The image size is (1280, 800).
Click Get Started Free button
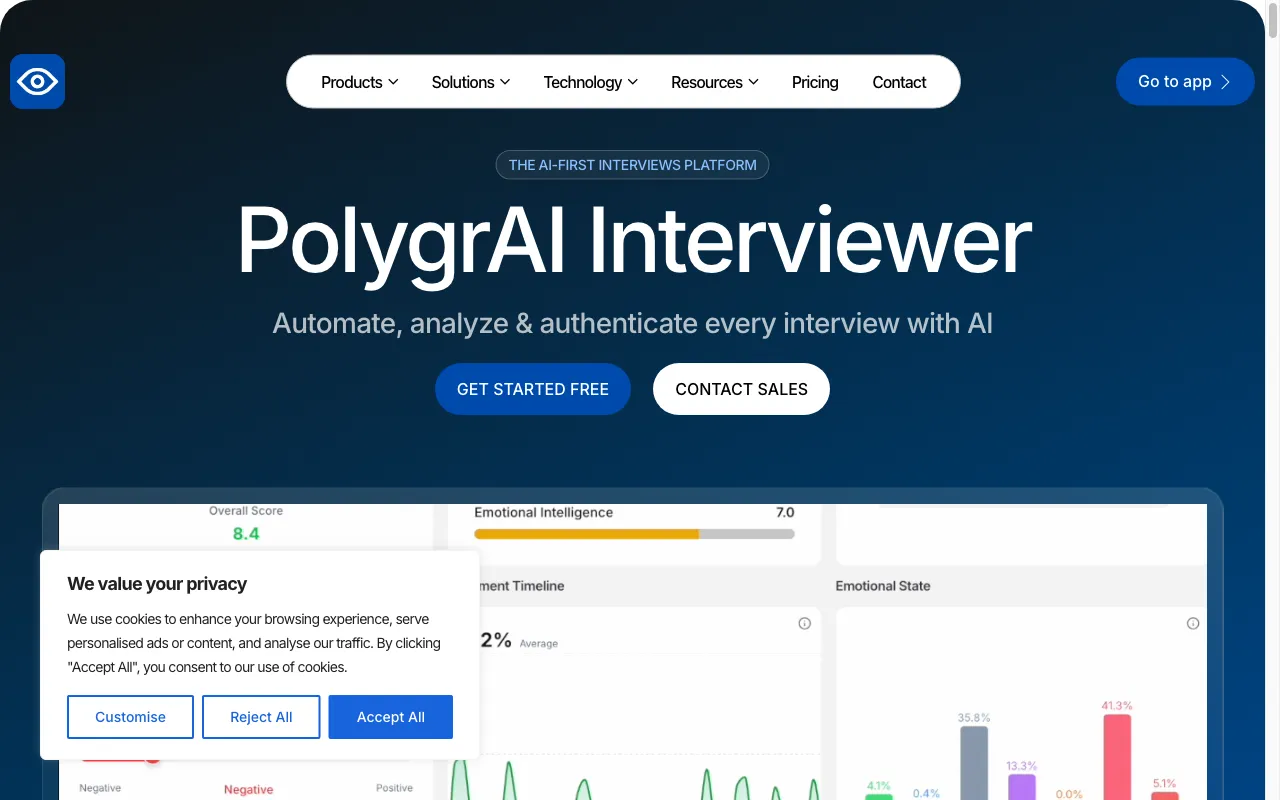click(533, 389)
